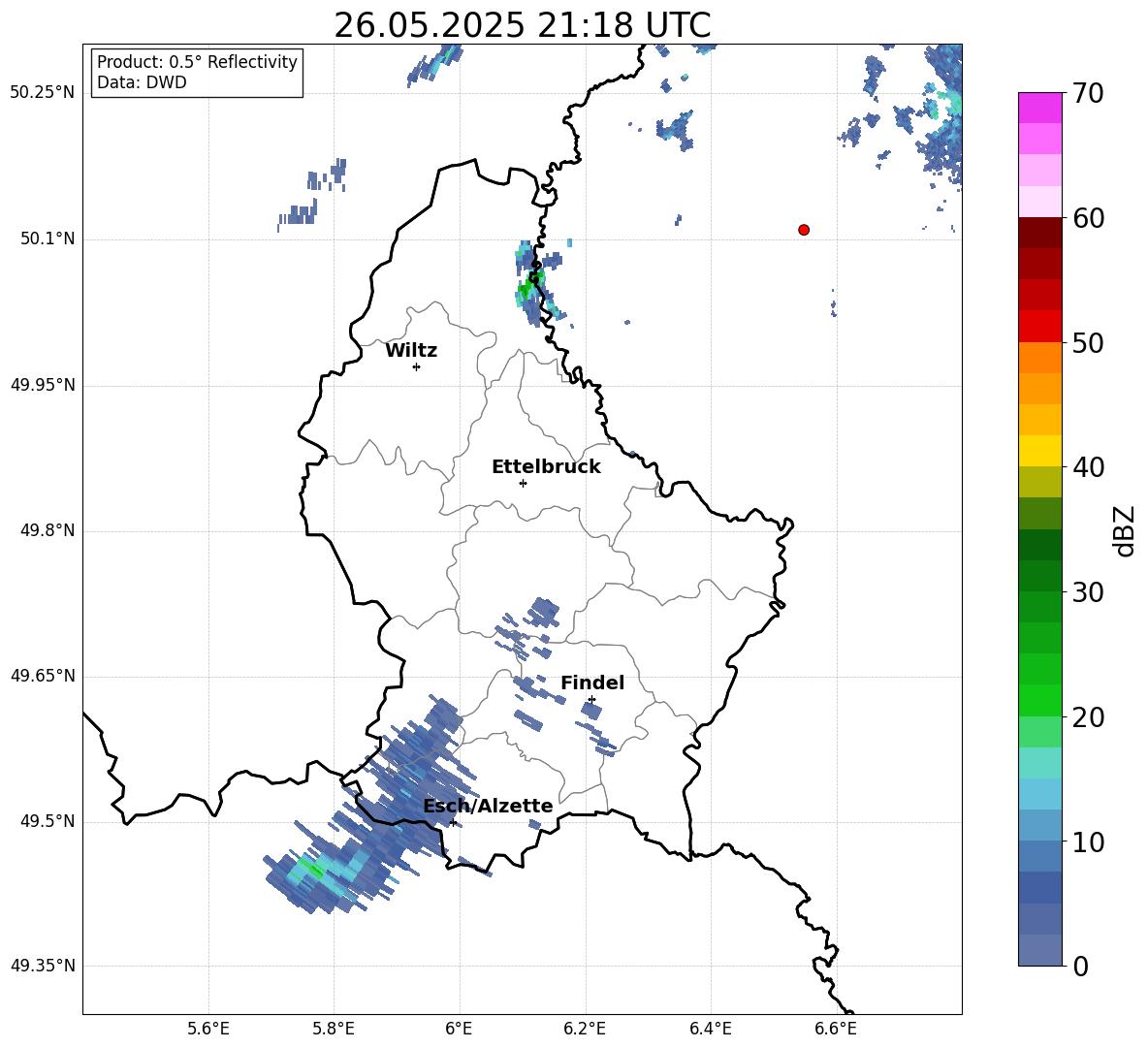Screen dimensions: 1148x1048
Task: Click the Findel label
Action: [x=592, y=683]
